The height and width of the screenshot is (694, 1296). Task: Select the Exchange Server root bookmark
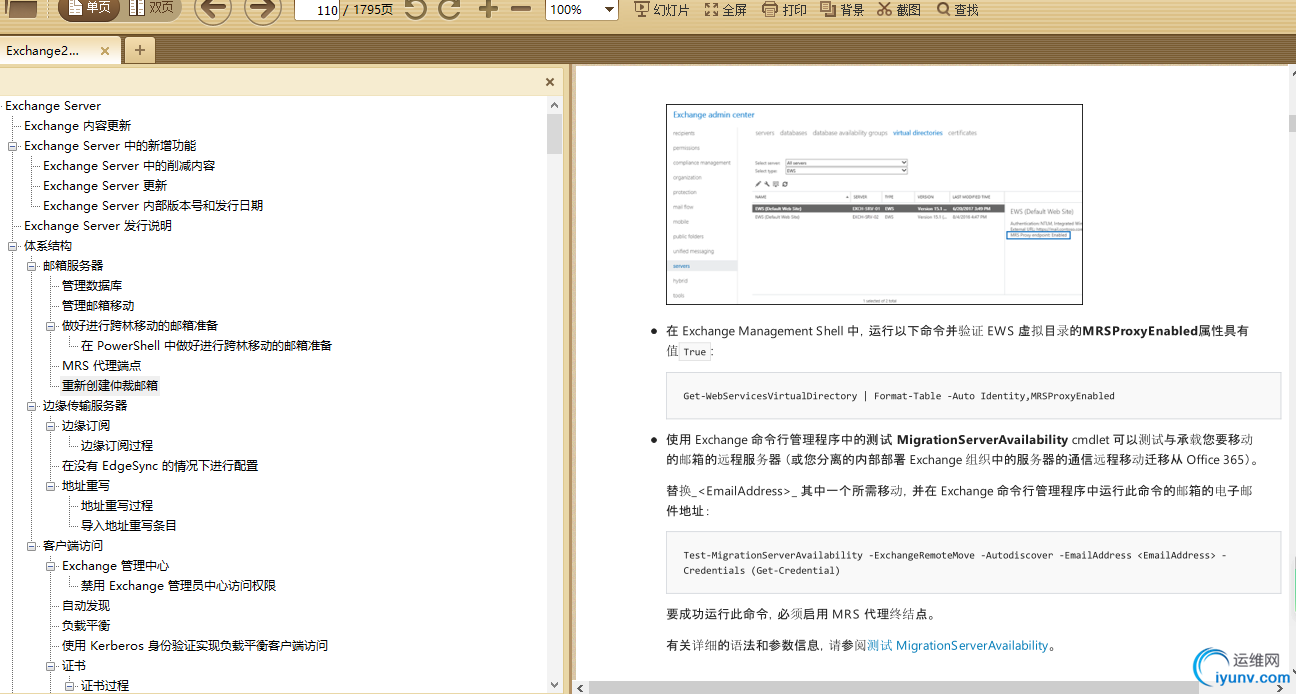pos(53,106)
